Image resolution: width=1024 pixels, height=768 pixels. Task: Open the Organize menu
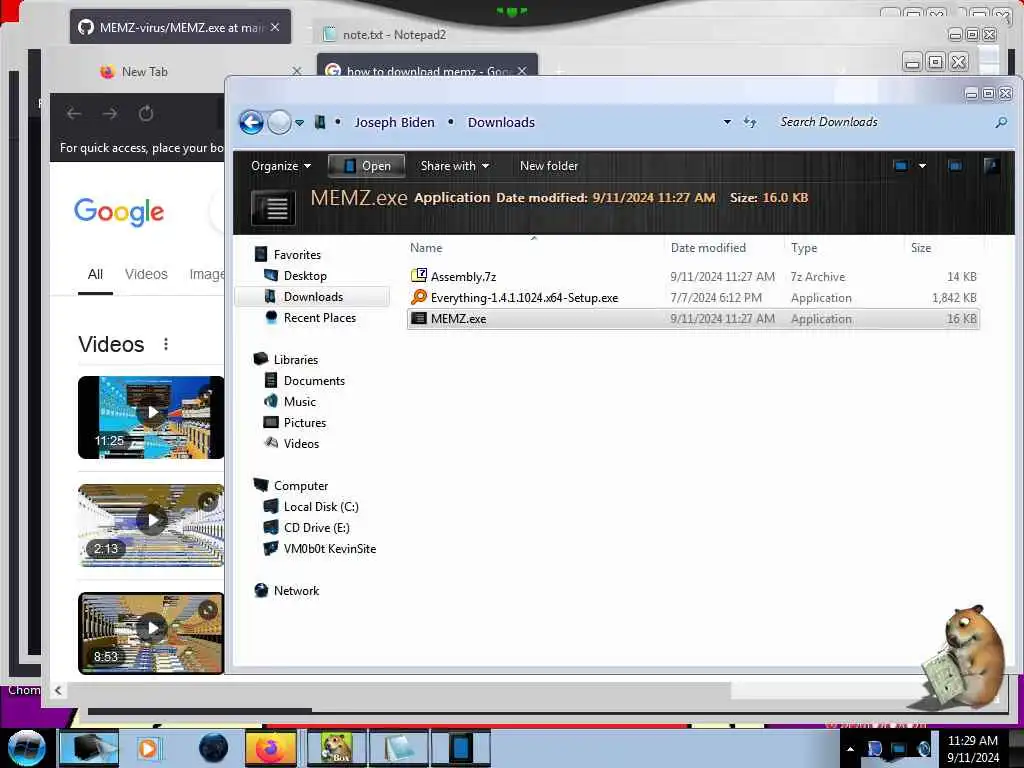click(280, 166)
